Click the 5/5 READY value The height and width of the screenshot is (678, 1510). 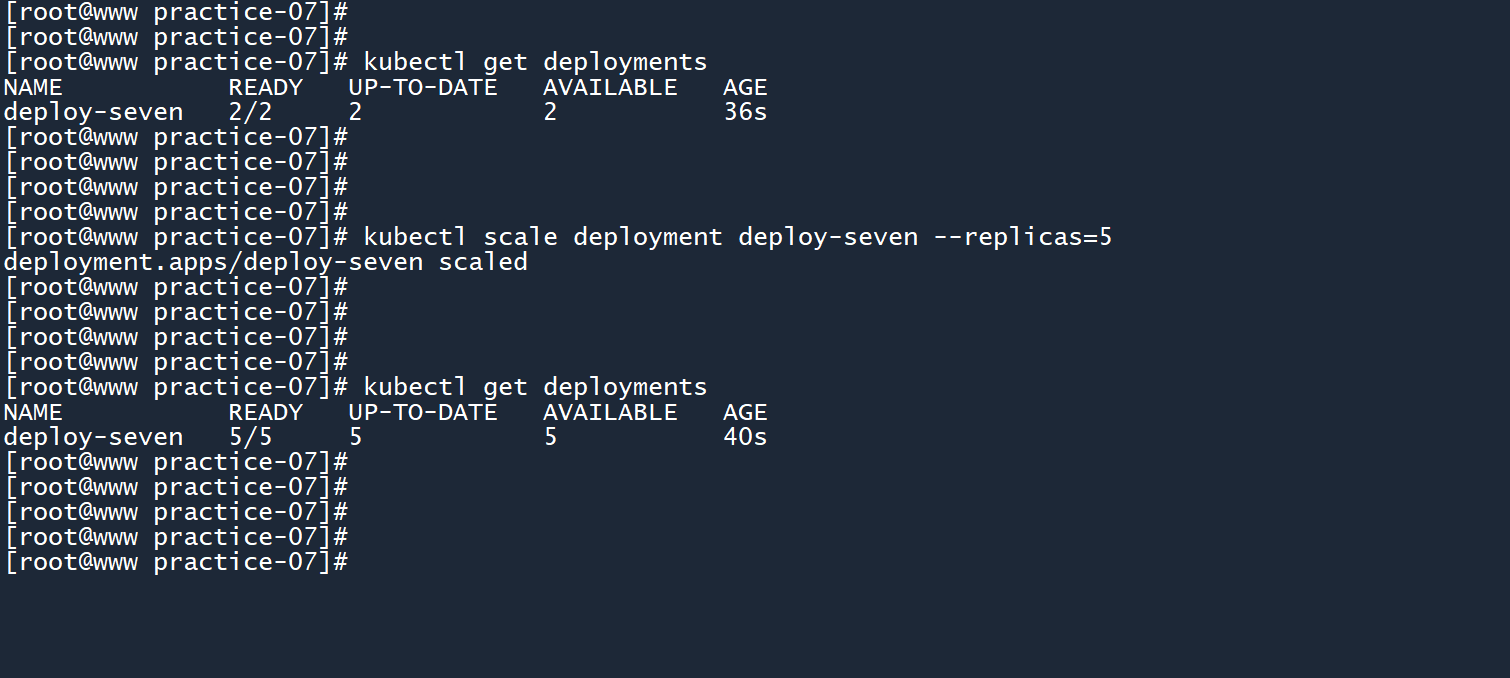click(250, 437)
